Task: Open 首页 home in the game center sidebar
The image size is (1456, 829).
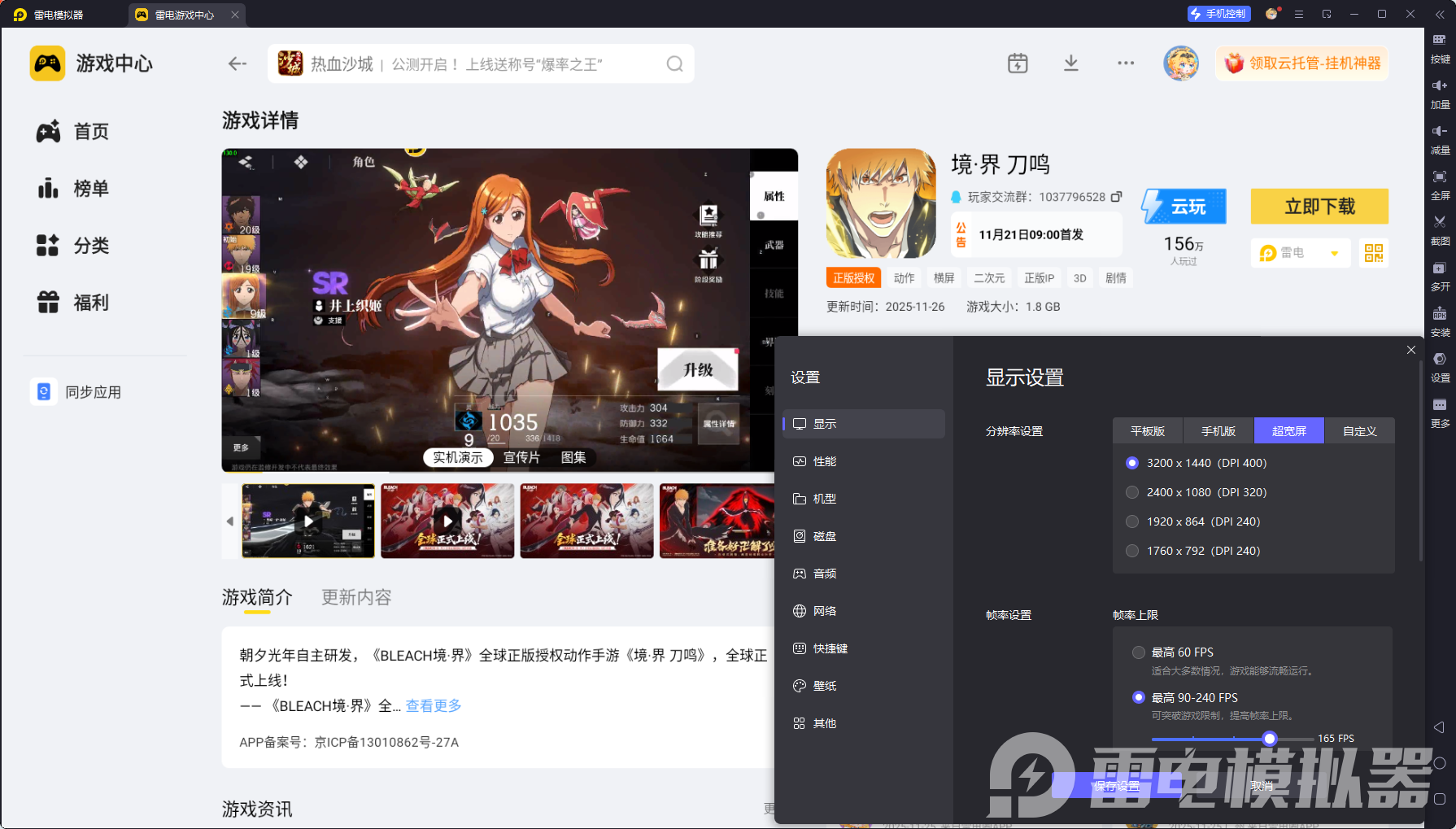Action: (72, 132)
